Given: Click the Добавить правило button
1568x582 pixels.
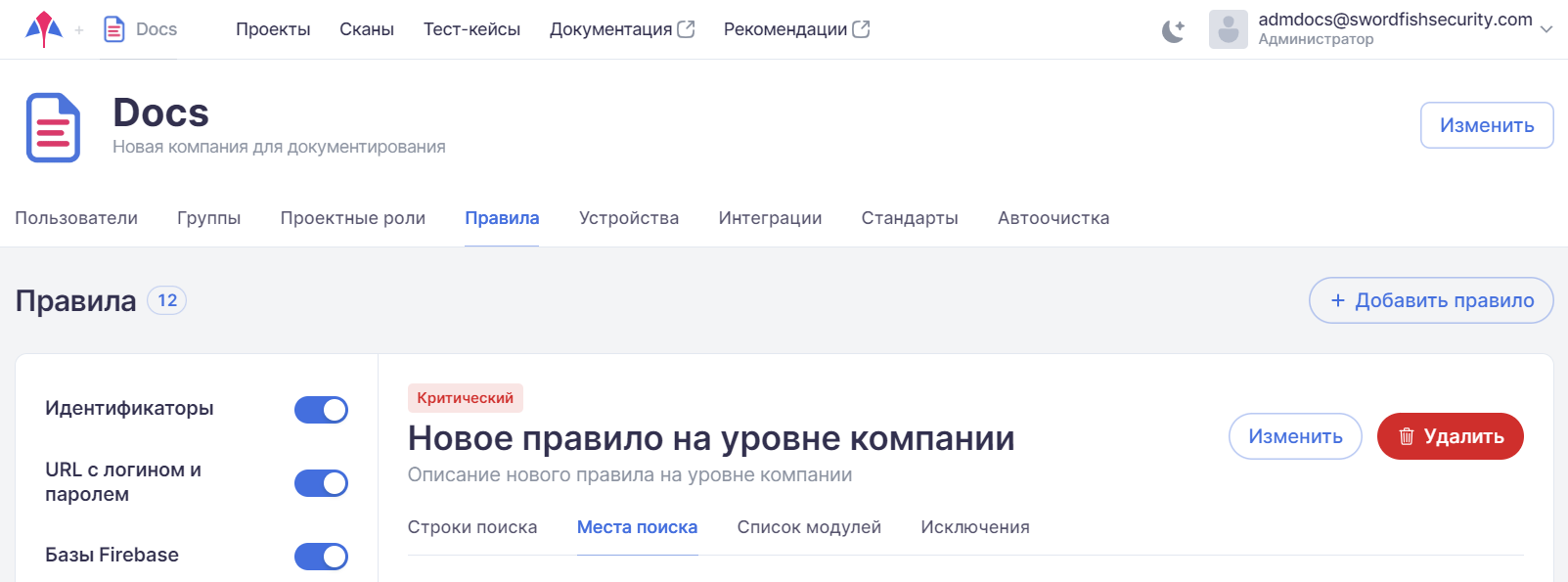Looking at the screenshot, I should 1431,300.
